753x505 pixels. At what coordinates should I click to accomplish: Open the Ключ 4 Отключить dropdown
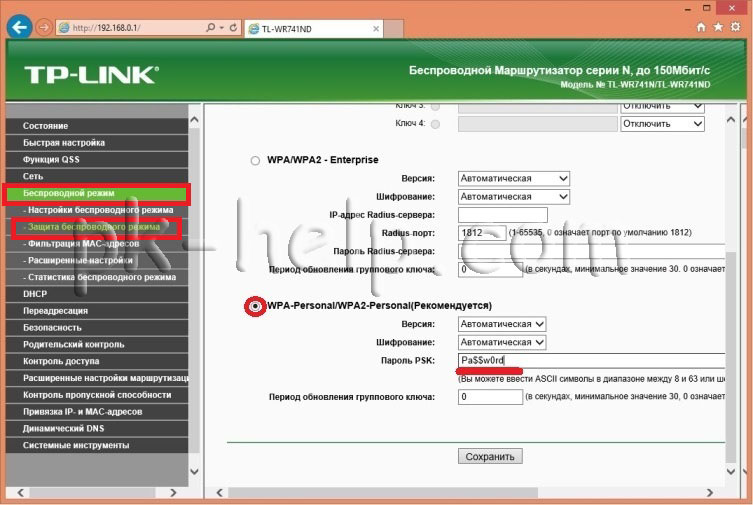click(662, 124)
